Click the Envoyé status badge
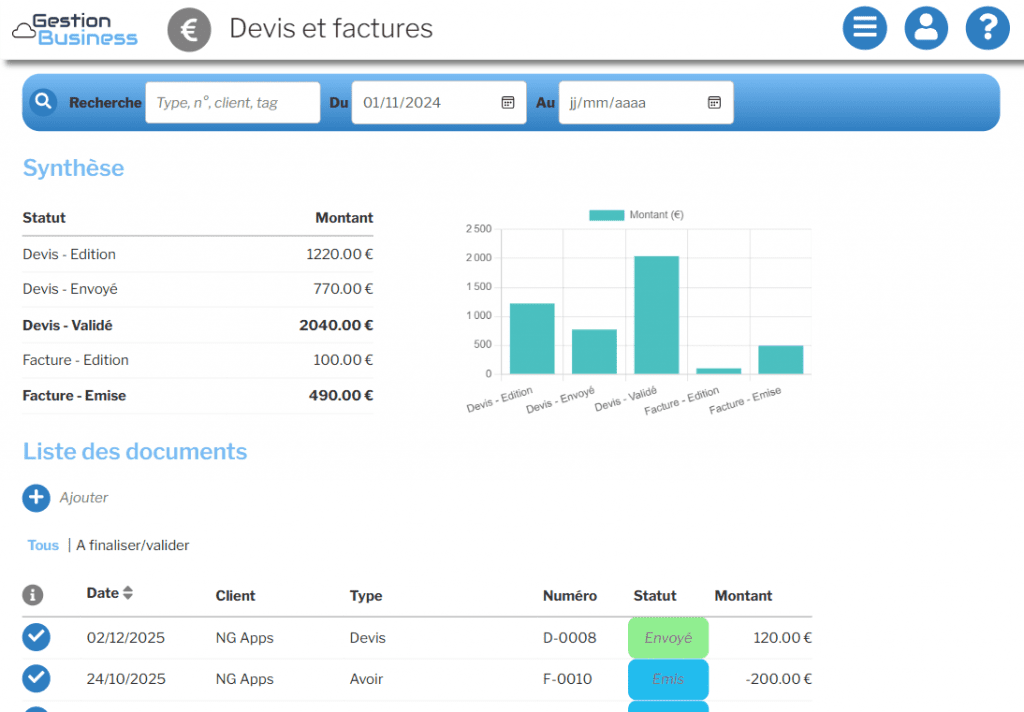1024x712 pixels. pyautogui.click(x=668, y=638)
